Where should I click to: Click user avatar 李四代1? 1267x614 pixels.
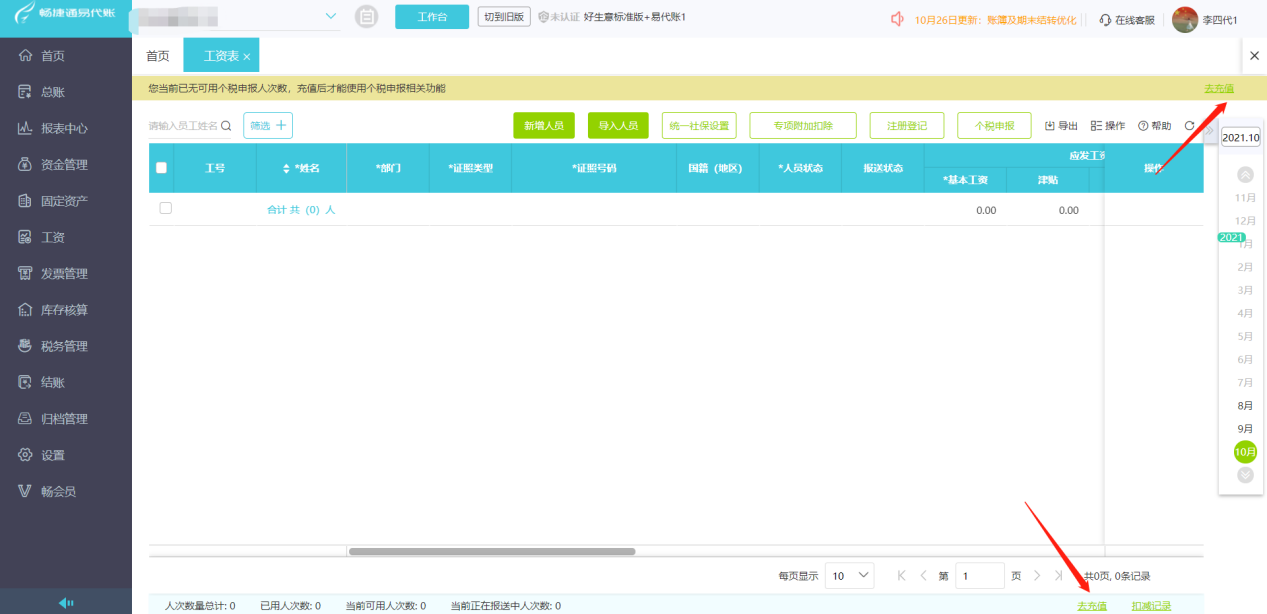pyautogui.click(x=1185, y=19)
